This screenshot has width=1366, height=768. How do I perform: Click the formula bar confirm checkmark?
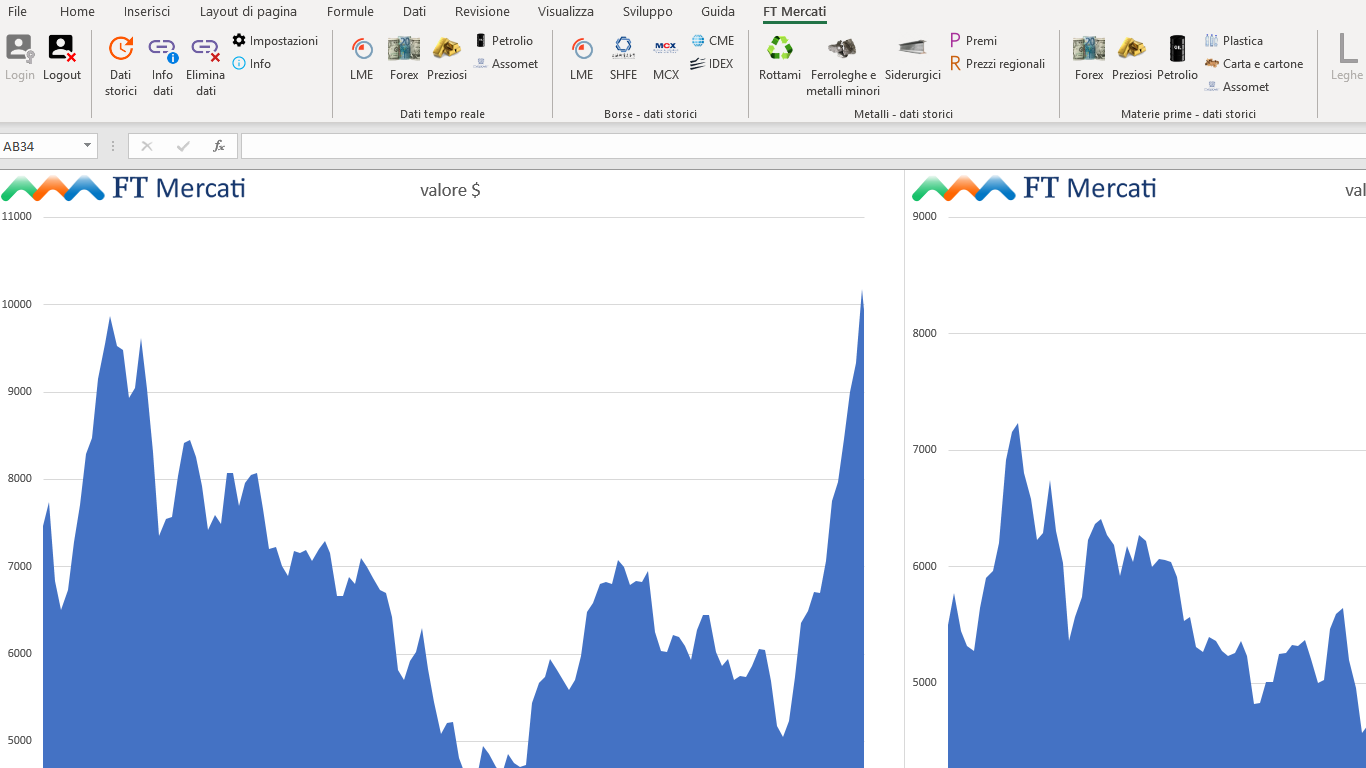point(183,146)
